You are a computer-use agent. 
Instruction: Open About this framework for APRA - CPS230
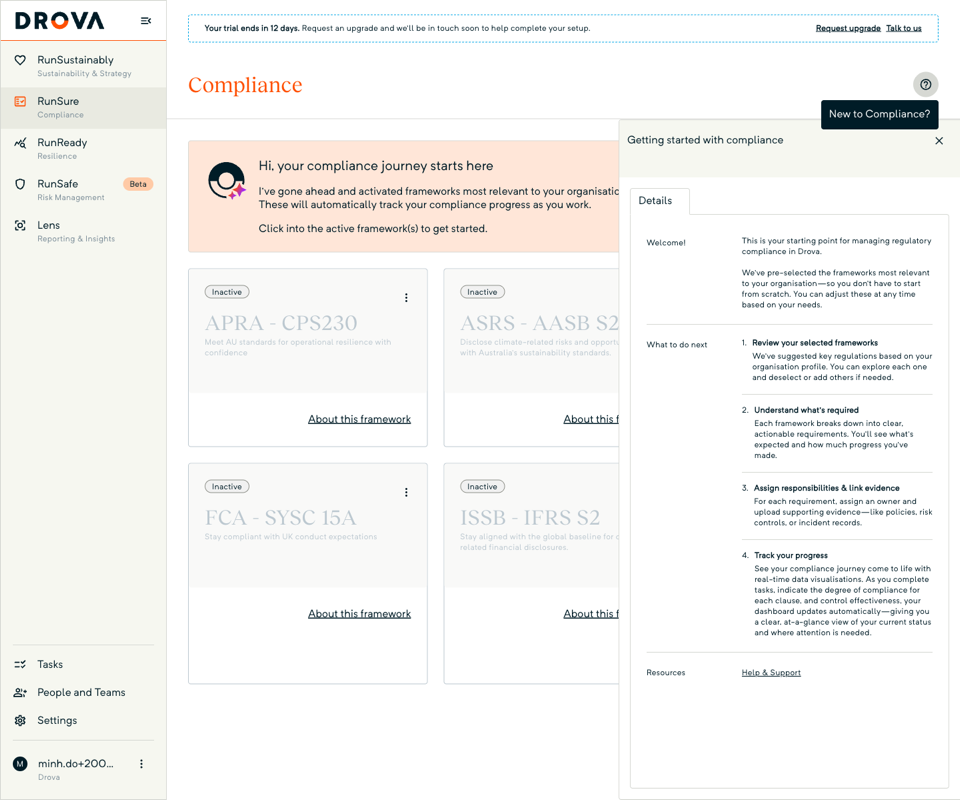(x=359, y=419)
